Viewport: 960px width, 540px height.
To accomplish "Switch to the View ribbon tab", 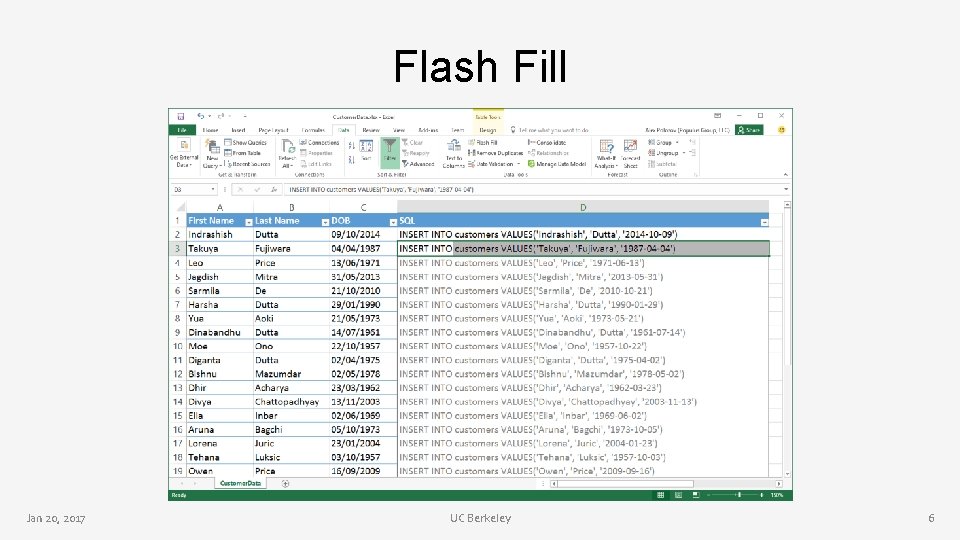I will [x=399, y=130].
